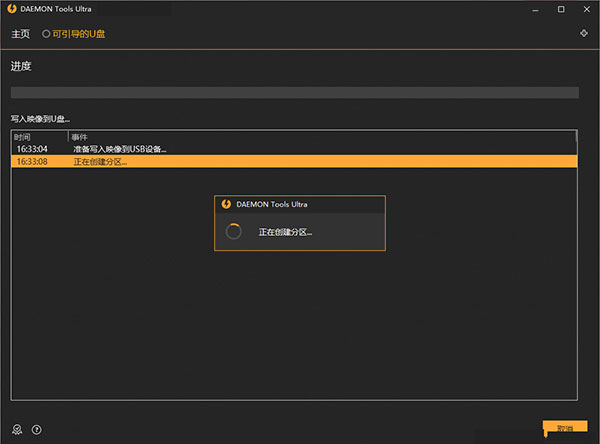600x444 pixels.
Task: Click the pin icon at top right
Action: (584, 34)
